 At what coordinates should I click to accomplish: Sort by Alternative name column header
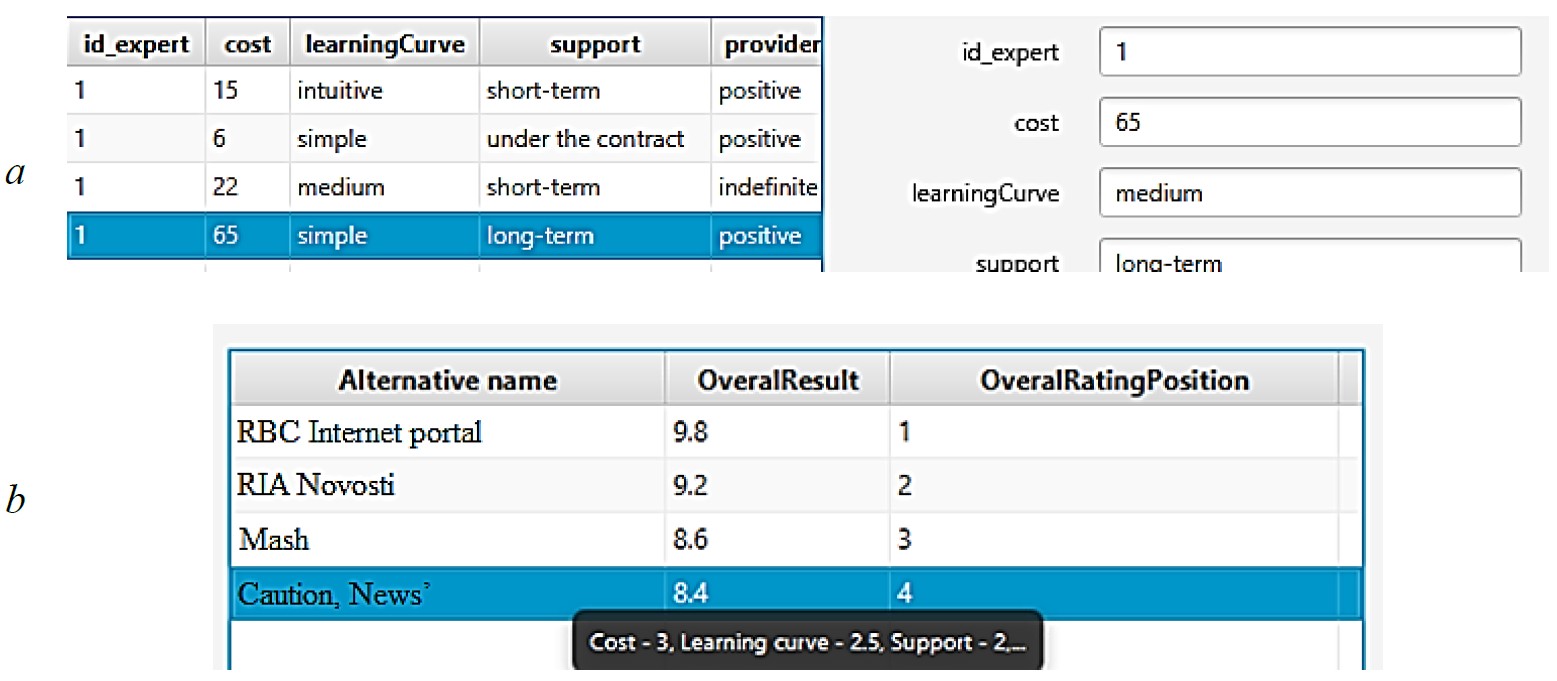coord(447,380)
